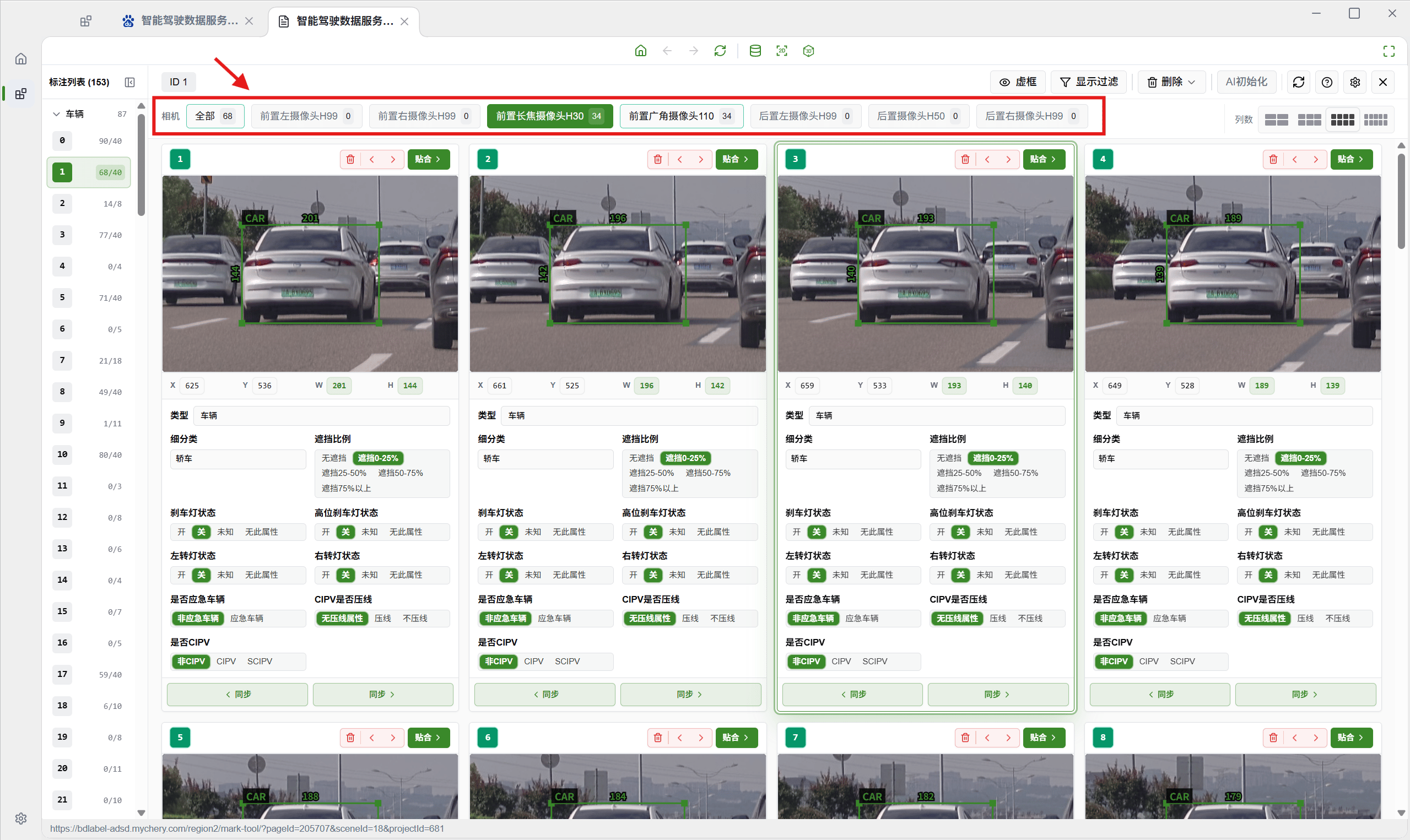Click the home icon in top toolbar
1410x840 pixels.
(x=640, y=51)
